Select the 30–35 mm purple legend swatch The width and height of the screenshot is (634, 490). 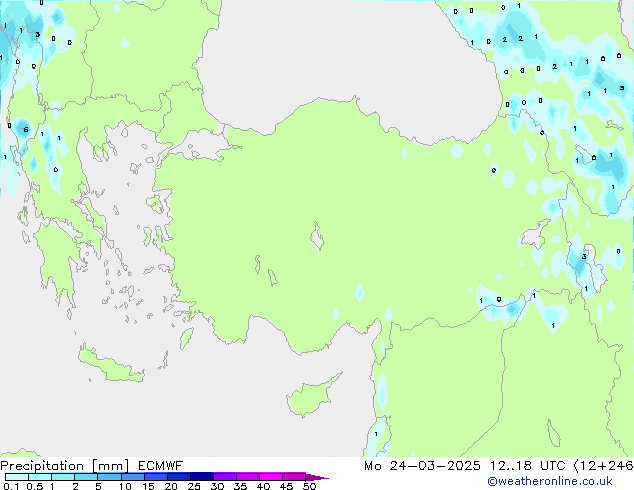tap(225, 477)
